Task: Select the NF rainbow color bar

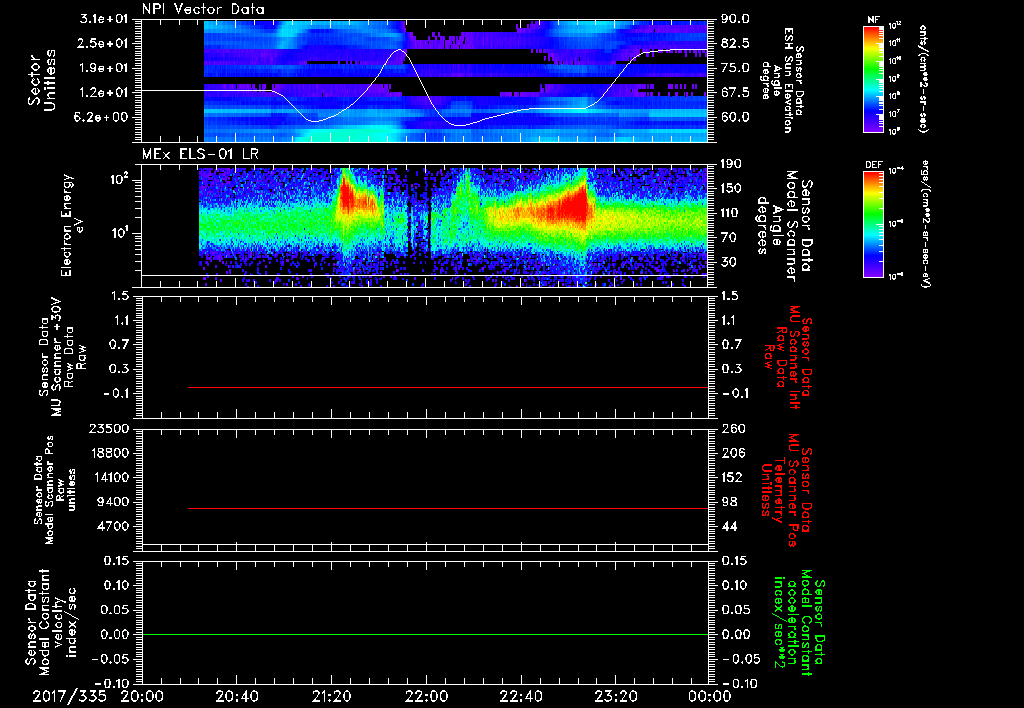Action: click(873, 79)
